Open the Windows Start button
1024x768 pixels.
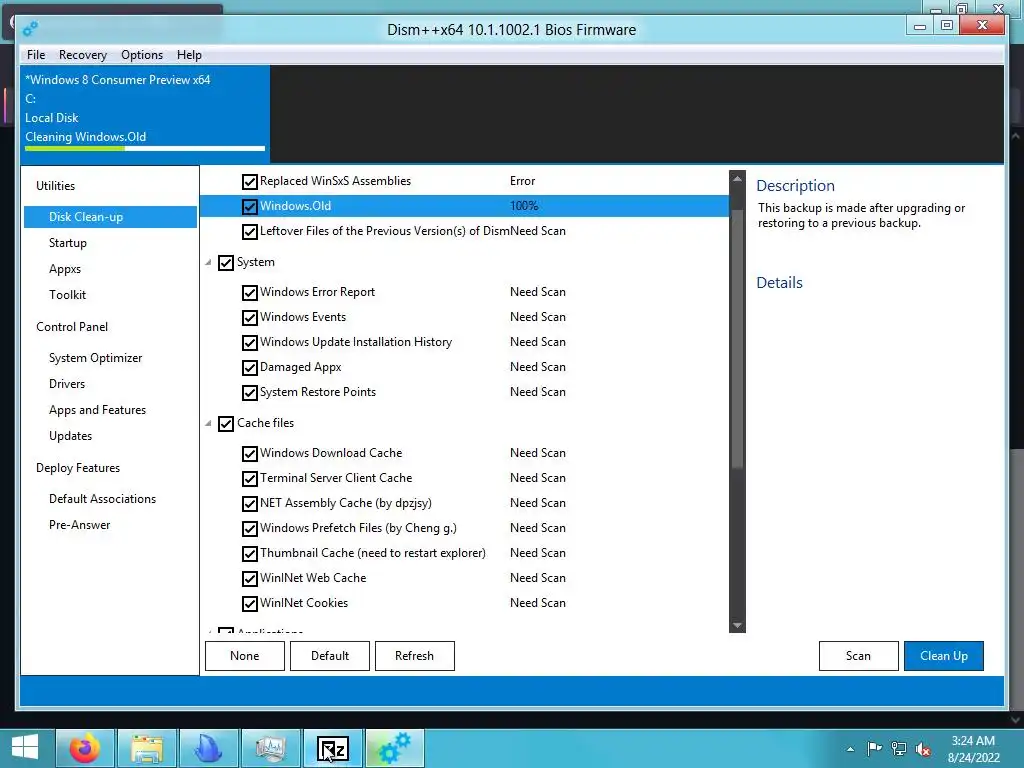point(25,748)
